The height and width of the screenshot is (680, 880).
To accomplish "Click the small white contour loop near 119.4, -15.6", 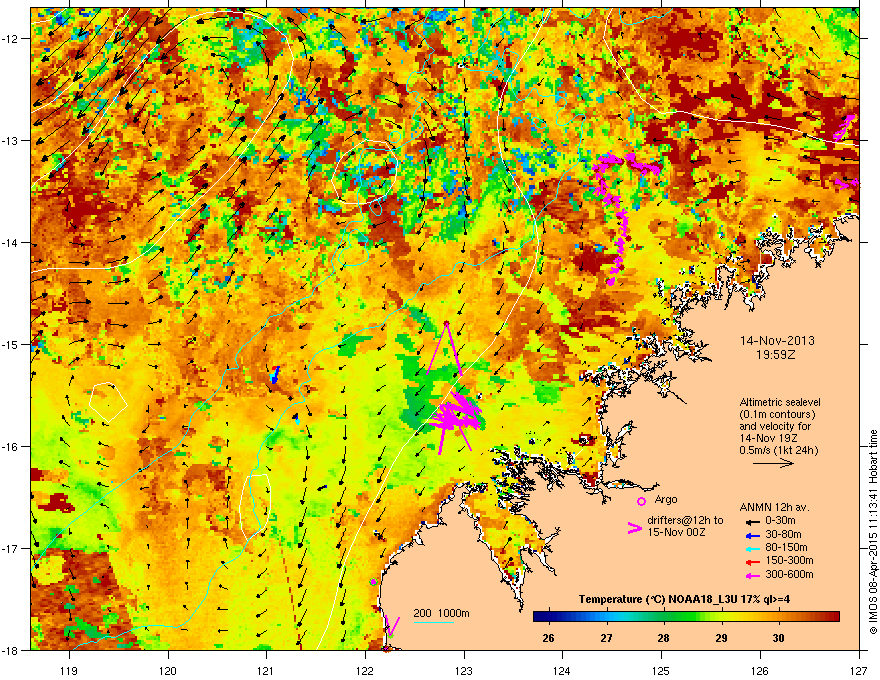I will [x=108, y=402].
